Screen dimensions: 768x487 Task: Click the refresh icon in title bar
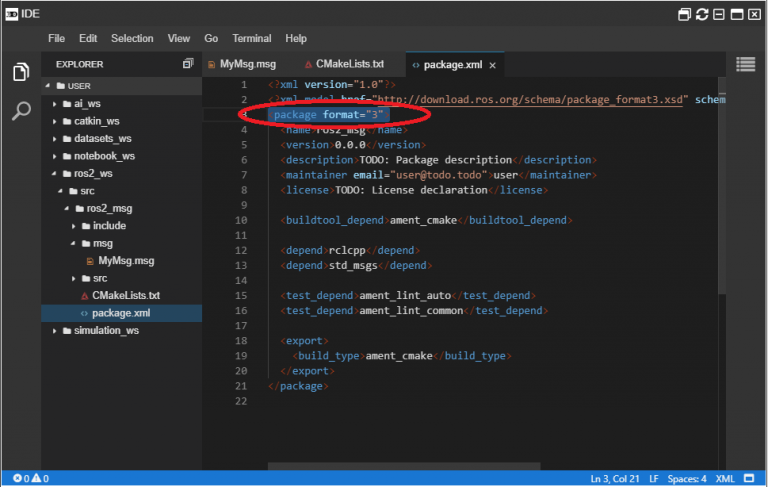(701, 14)
